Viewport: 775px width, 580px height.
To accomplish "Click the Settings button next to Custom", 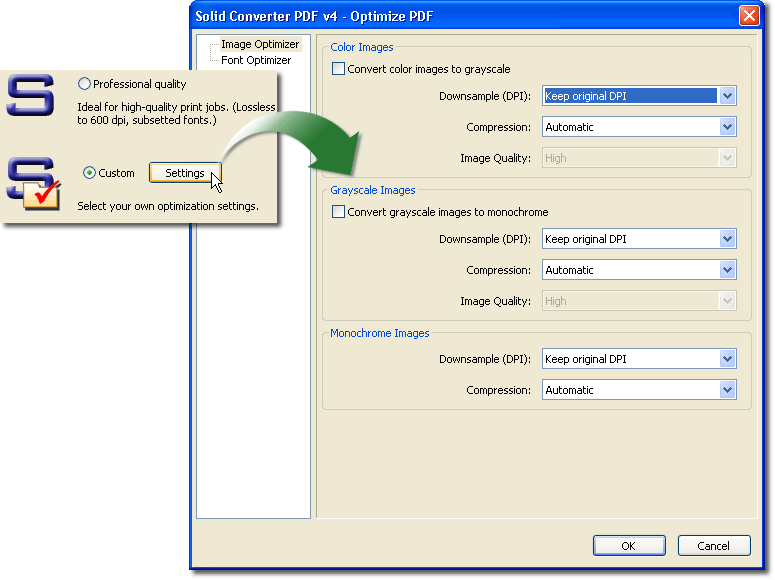I will click(185, 173).
